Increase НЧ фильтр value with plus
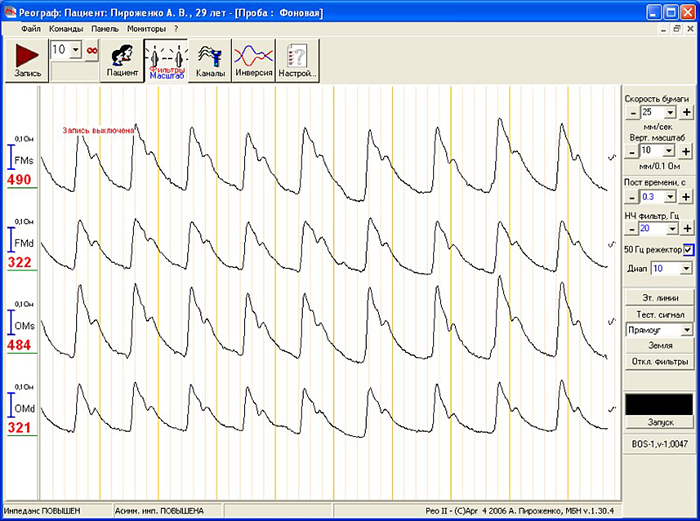700x521 pixels. (687, 228)
